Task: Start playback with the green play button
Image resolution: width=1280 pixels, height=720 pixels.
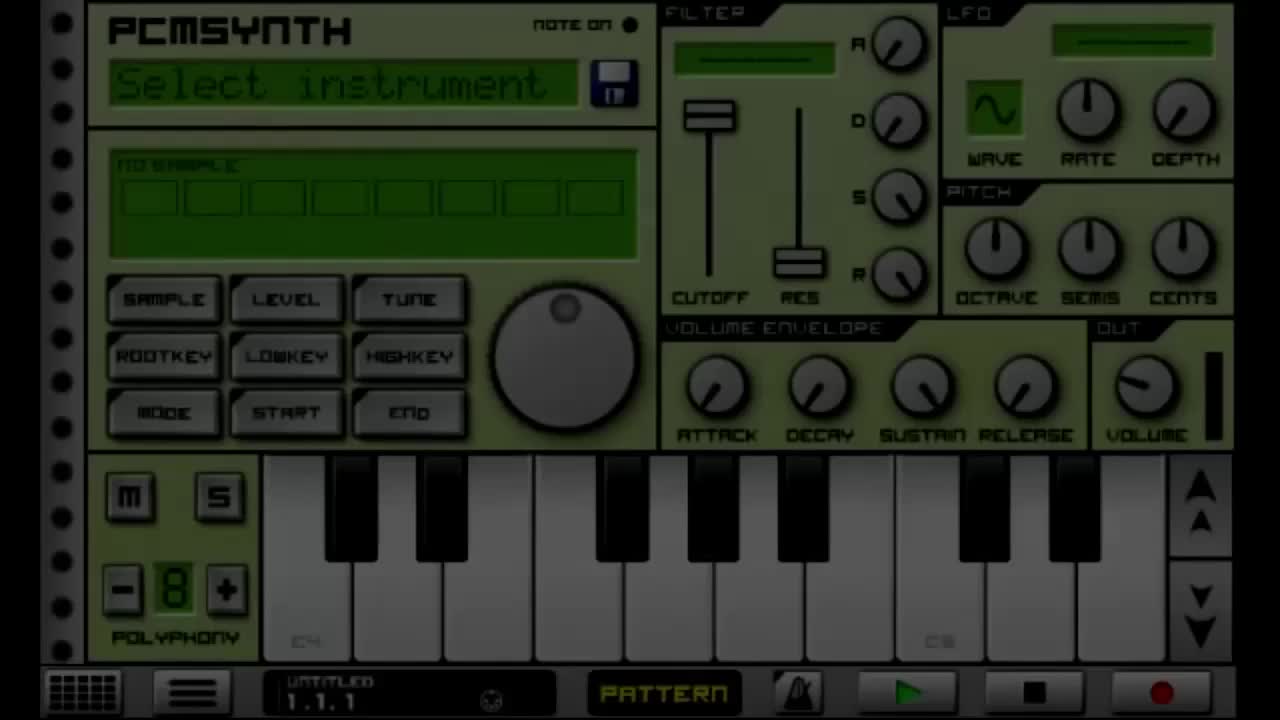Action: click(908, 692)
